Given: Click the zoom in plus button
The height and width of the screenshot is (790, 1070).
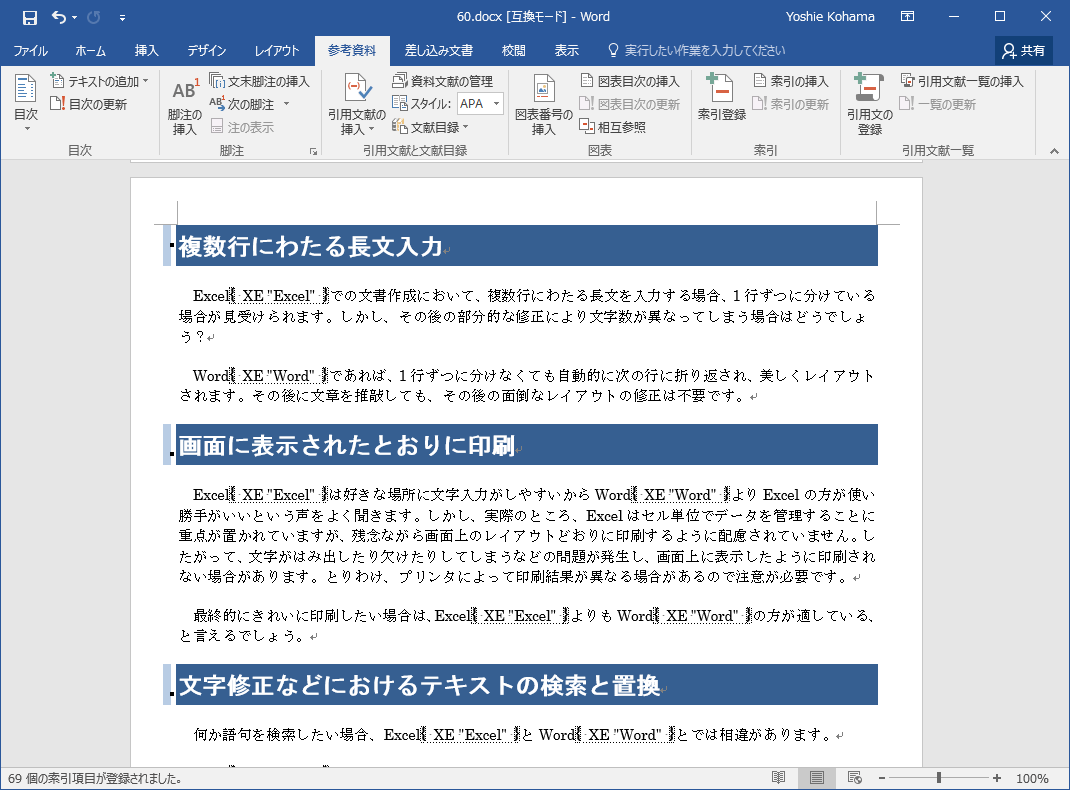Looking at the screenshot, I should pyautogui.click(x=997, y=778).
